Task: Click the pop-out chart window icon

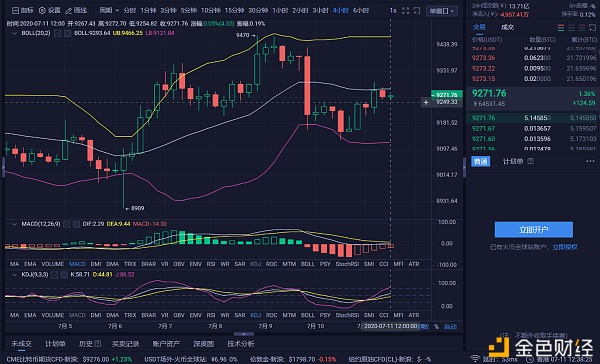Action: click(x=417, y=11)
